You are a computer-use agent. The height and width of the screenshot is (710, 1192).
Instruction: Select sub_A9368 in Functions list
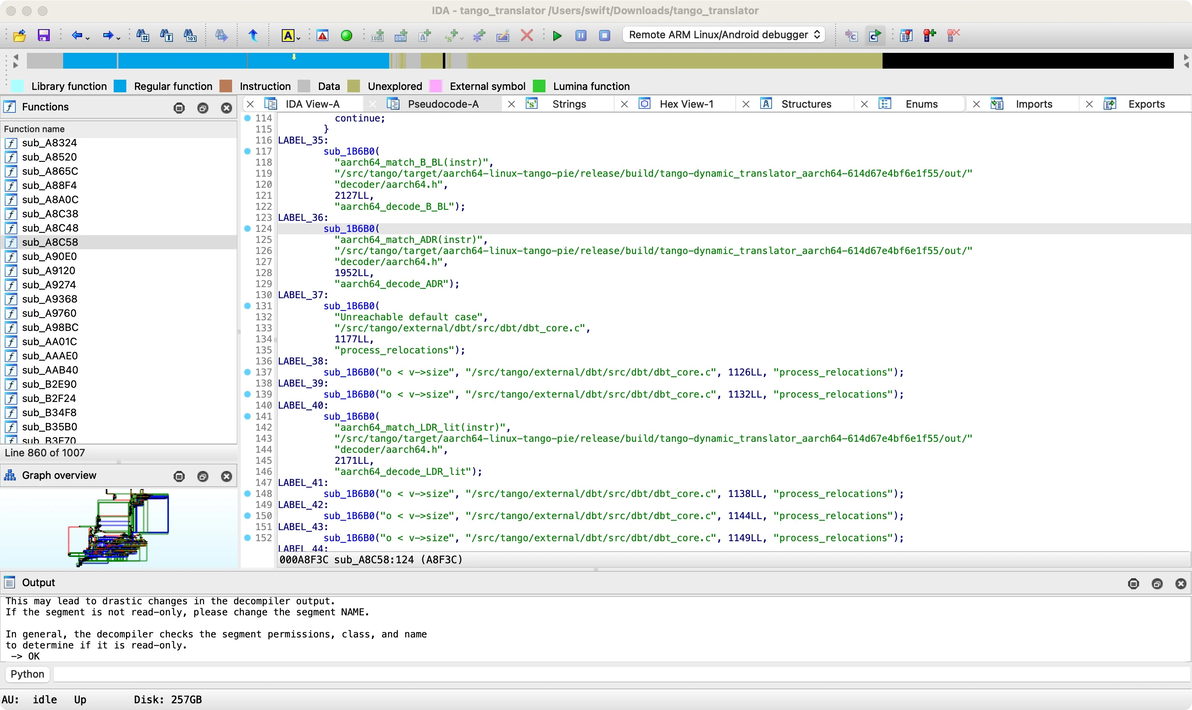click(x=49, y=299)
